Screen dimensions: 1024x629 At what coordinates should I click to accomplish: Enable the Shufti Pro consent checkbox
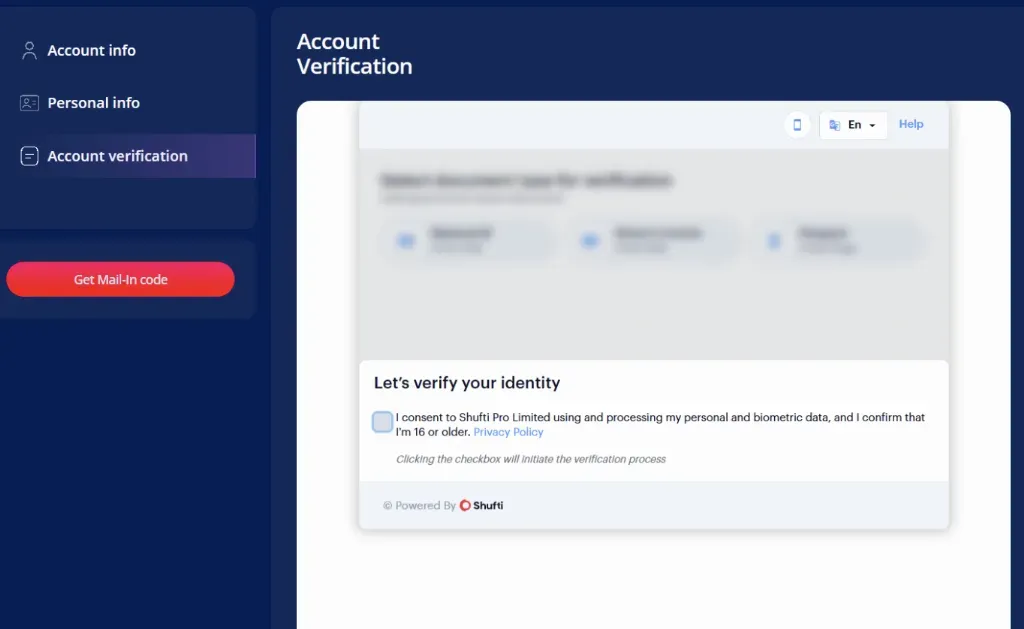[382, 421]
